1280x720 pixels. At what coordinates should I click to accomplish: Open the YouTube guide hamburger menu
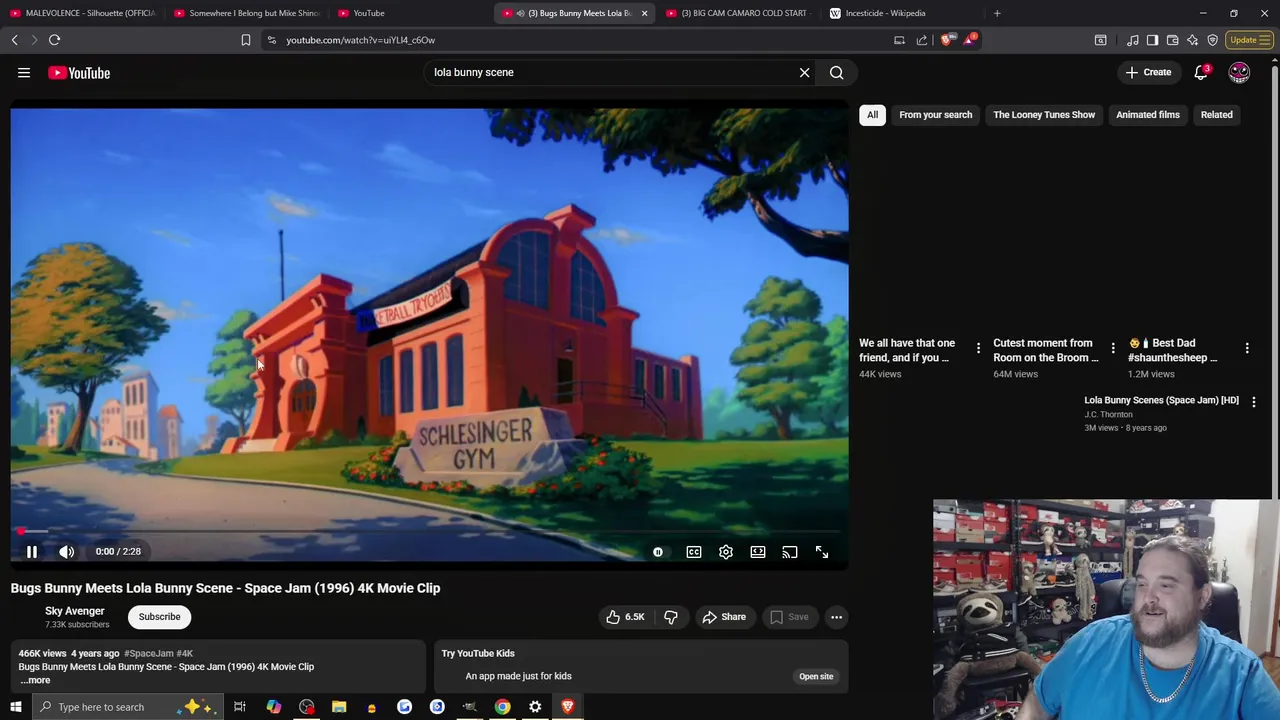click(24, 72)
